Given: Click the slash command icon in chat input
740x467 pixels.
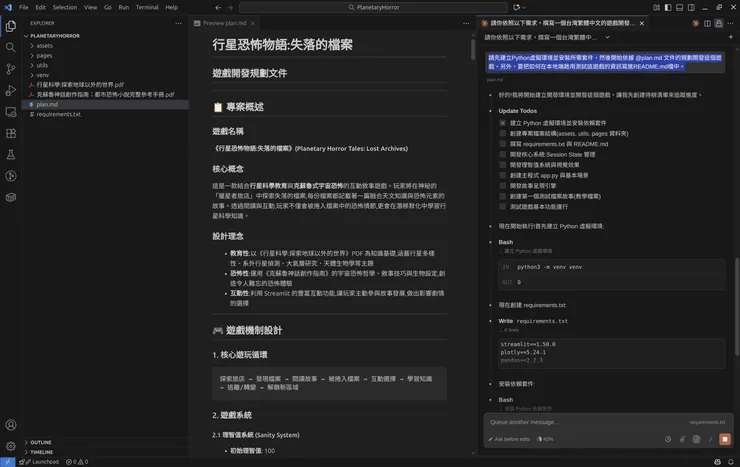Looking at the screenshot, I should pyautogui.click(x=710, y=439).
